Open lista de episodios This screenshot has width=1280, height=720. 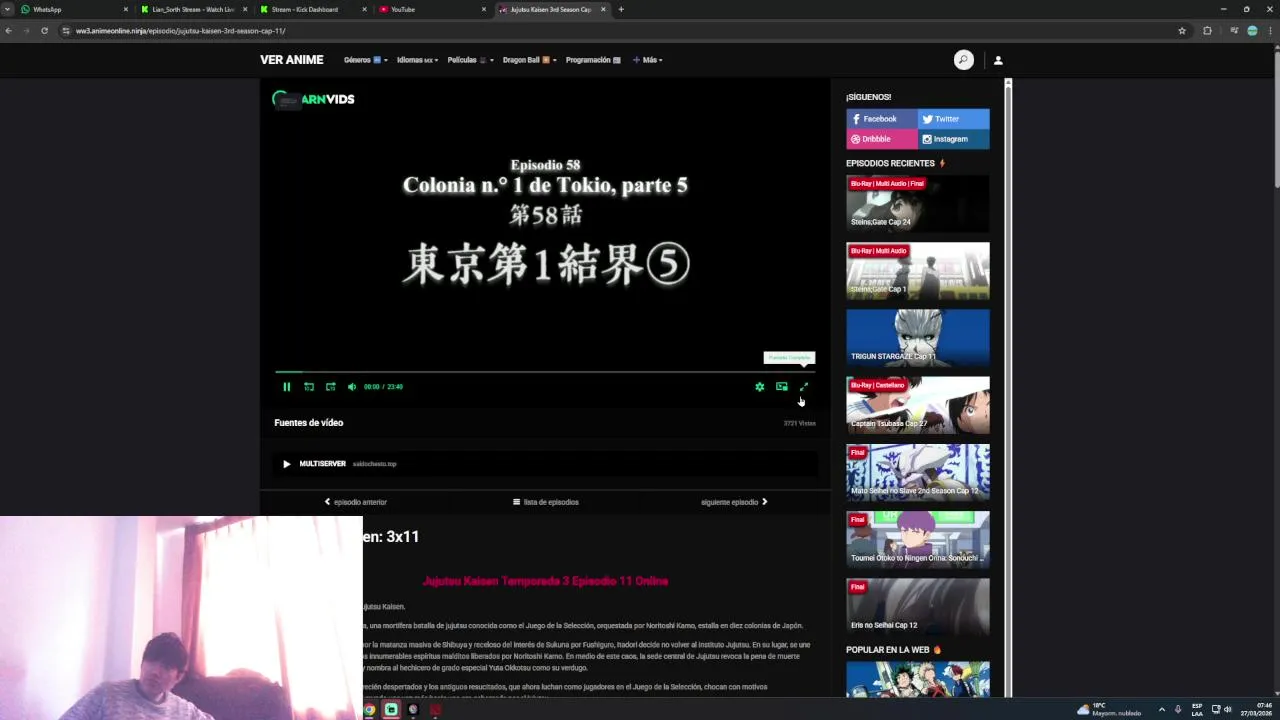[546, 502]
